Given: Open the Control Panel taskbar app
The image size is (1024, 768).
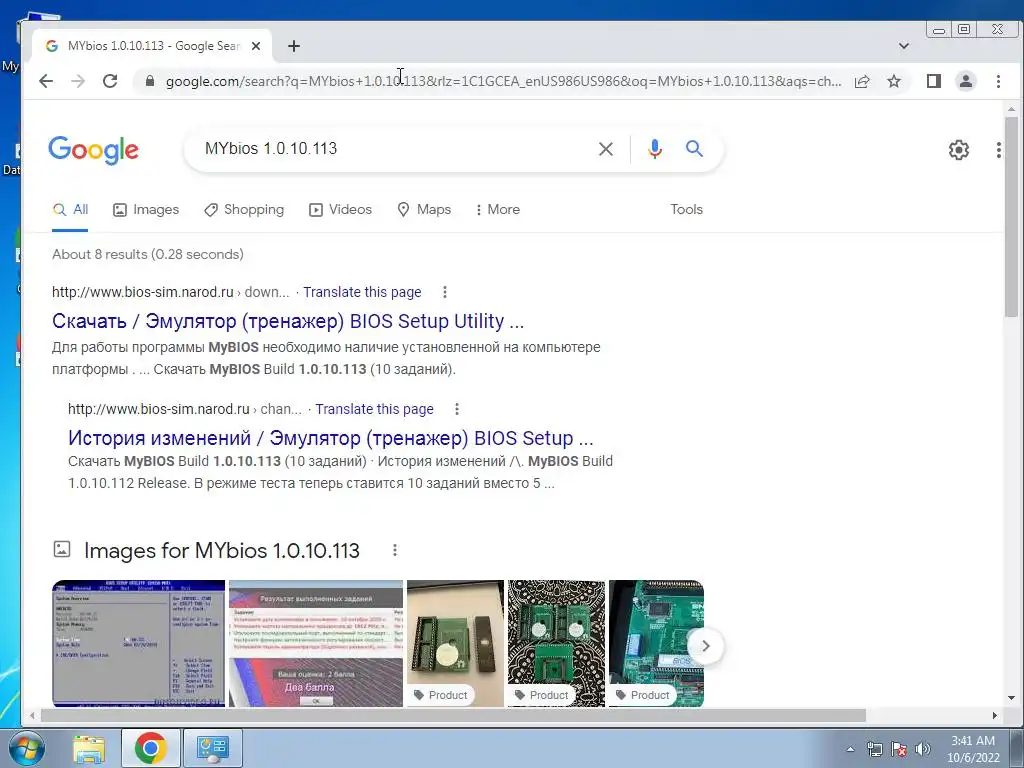Looking at the screenshot, I should 212,748.
